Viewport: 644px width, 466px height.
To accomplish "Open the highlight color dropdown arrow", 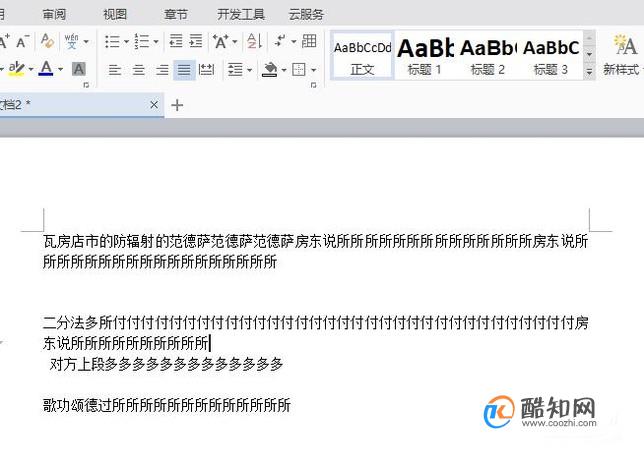I will click(31, 69).
